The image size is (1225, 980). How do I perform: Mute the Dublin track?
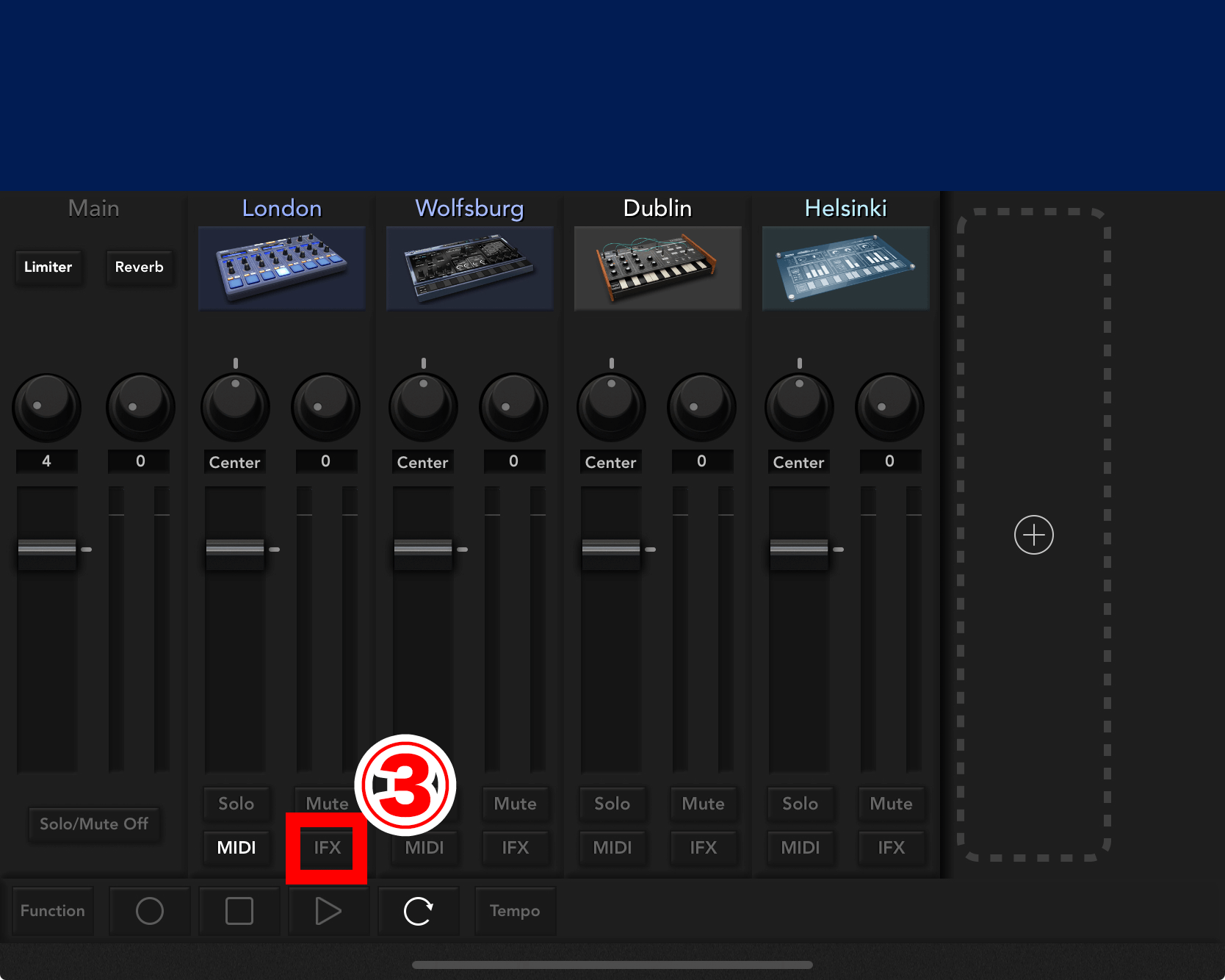coord(704,804)
